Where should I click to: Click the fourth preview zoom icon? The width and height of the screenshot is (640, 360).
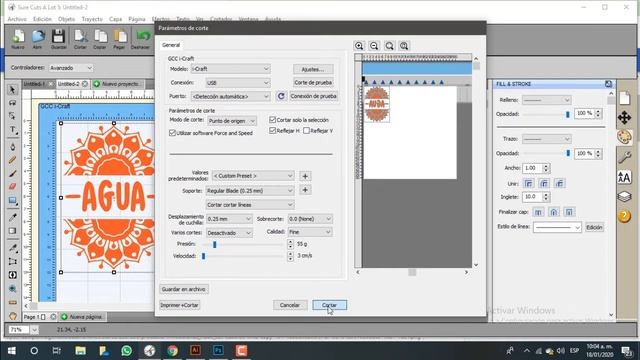[x=404, y=46]
